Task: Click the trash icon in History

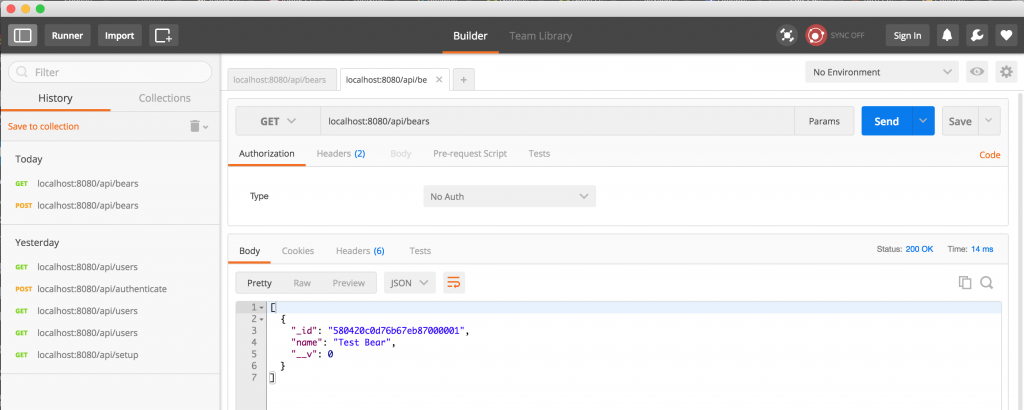Action: 195,126
